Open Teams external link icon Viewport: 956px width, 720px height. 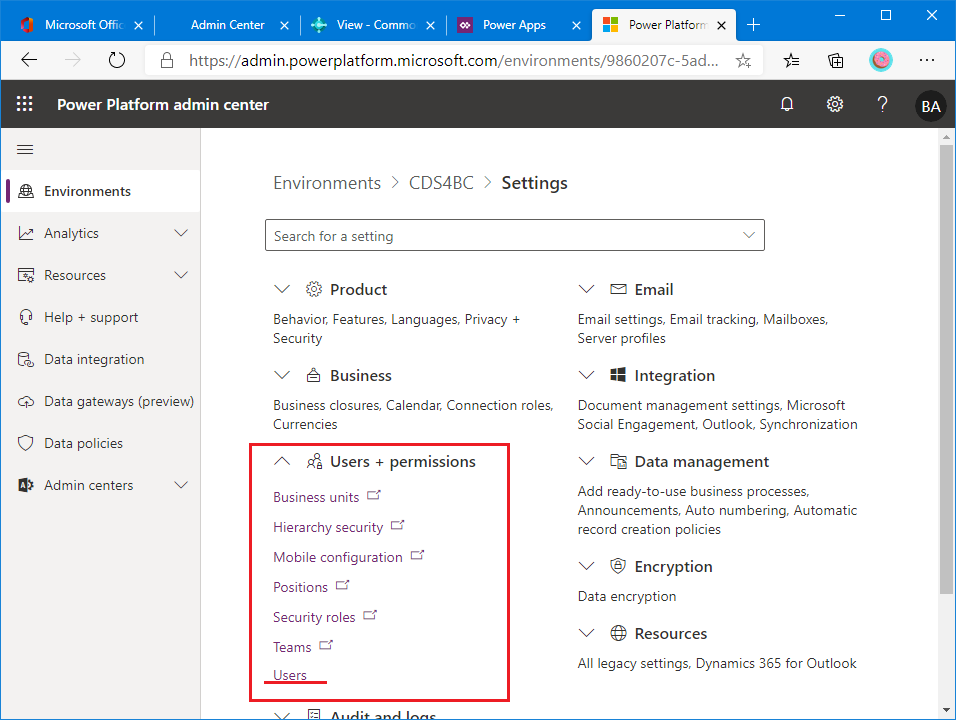point(326,645)
